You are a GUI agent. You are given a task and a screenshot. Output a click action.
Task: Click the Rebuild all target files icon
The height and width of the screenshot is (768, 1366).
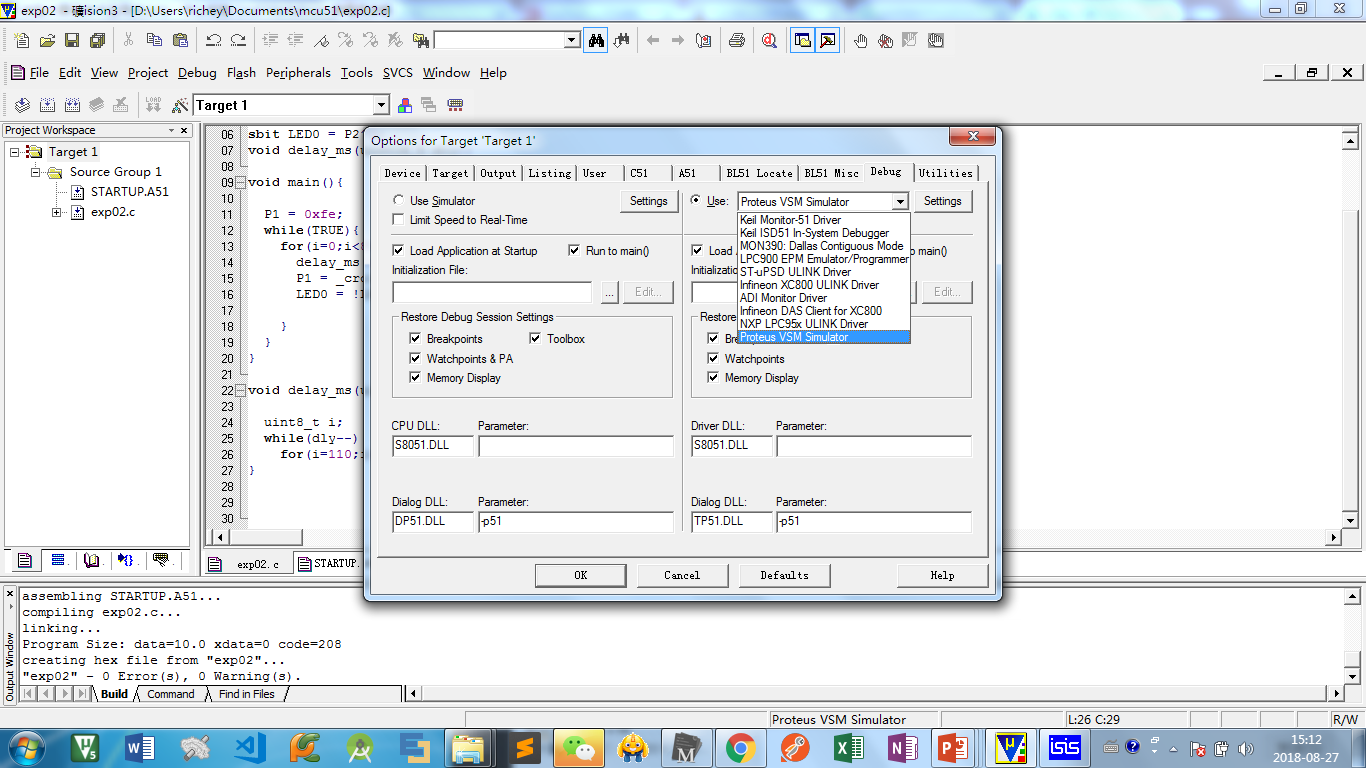[x=72, y=105]
